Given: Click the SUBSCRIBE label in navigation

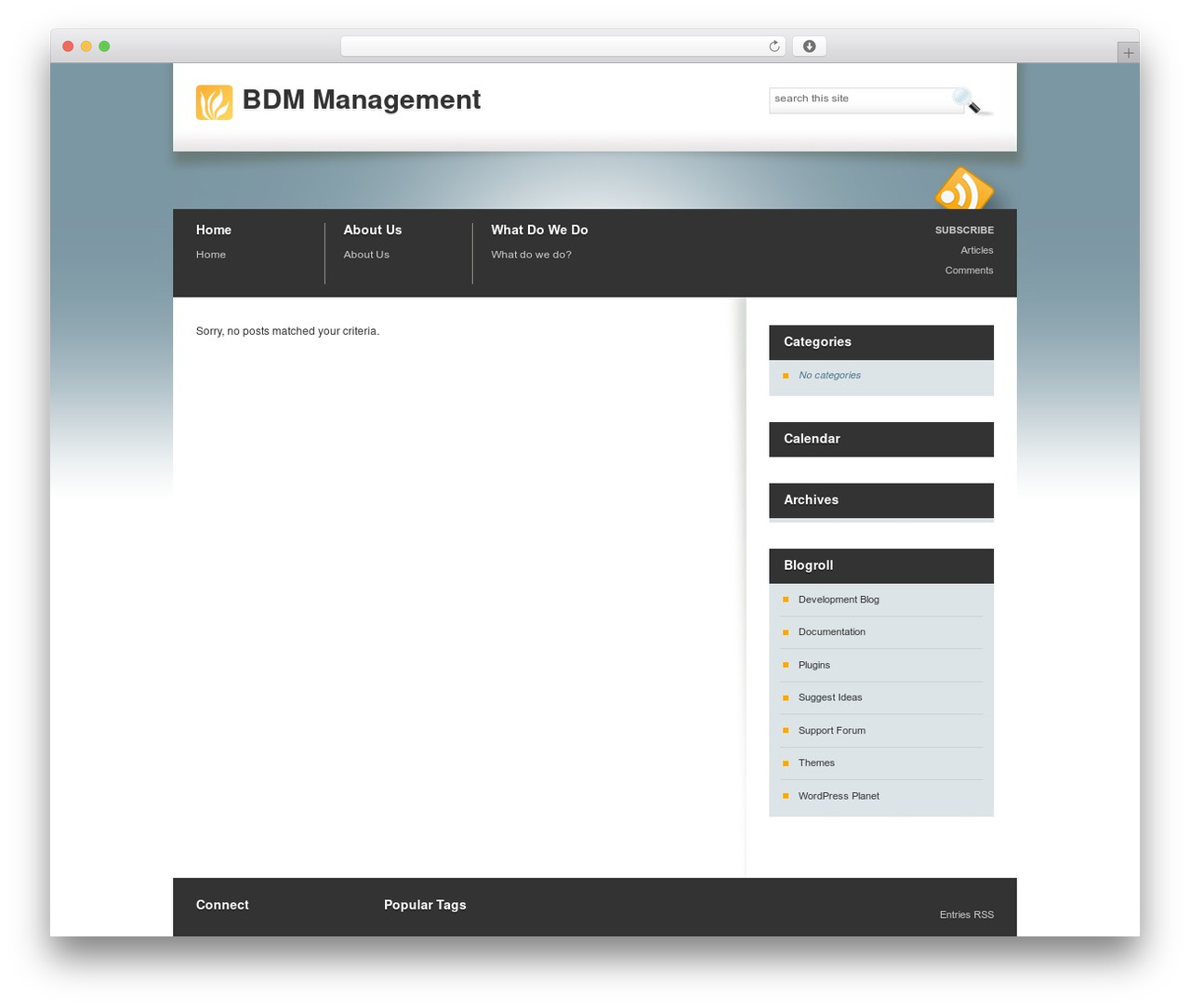Looking at the screenshot, I should click(x=964, y=230).
